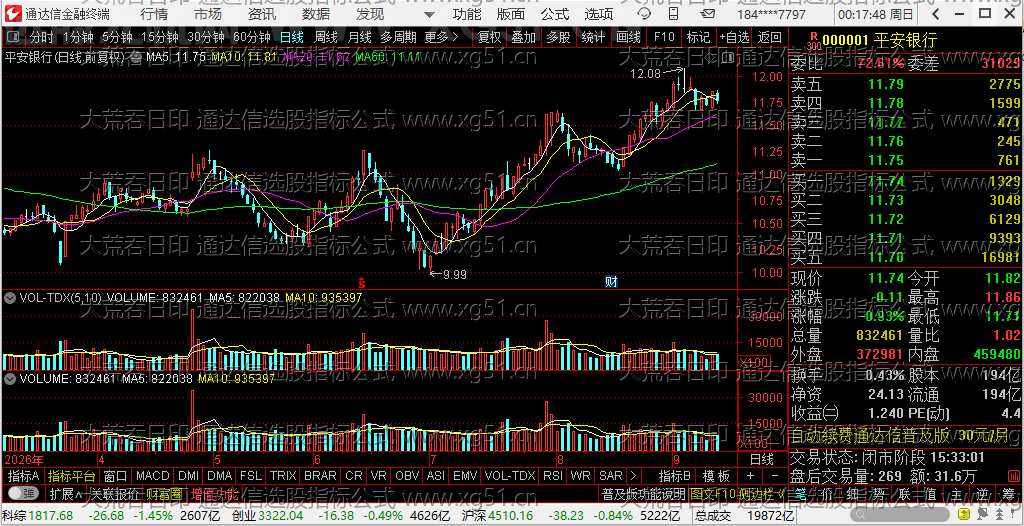Select the 指标B tab
1024x526 pixels.
[675, 476]
